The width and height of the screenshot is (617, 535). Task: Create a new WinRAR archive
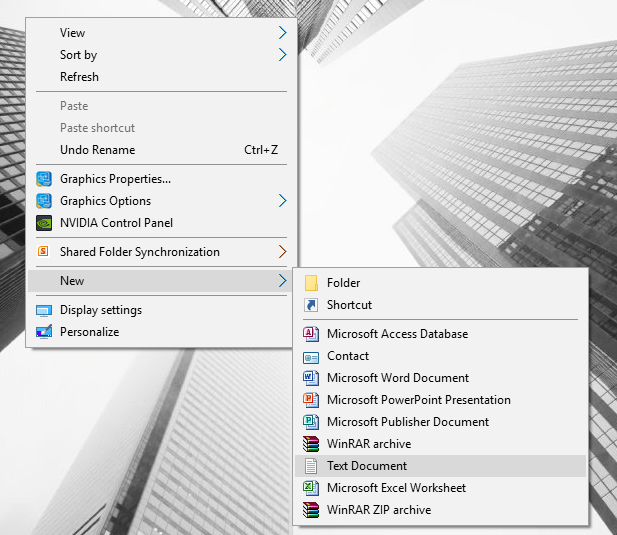tap(440, 444)
